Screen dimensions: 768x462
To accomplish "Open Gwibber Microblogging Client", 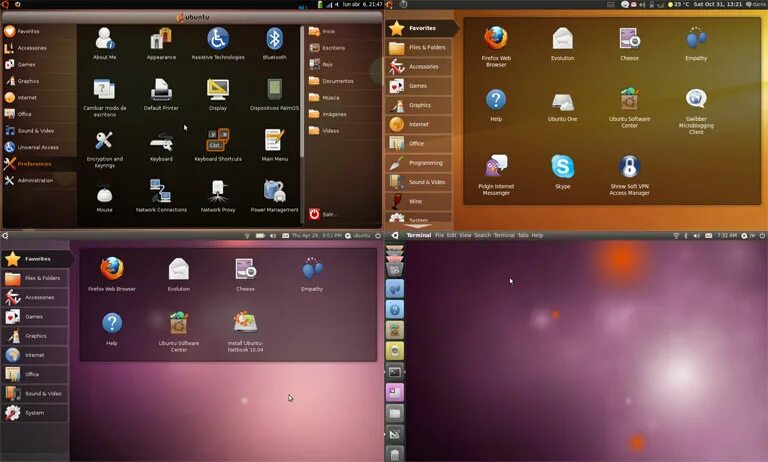I will 696,111.
